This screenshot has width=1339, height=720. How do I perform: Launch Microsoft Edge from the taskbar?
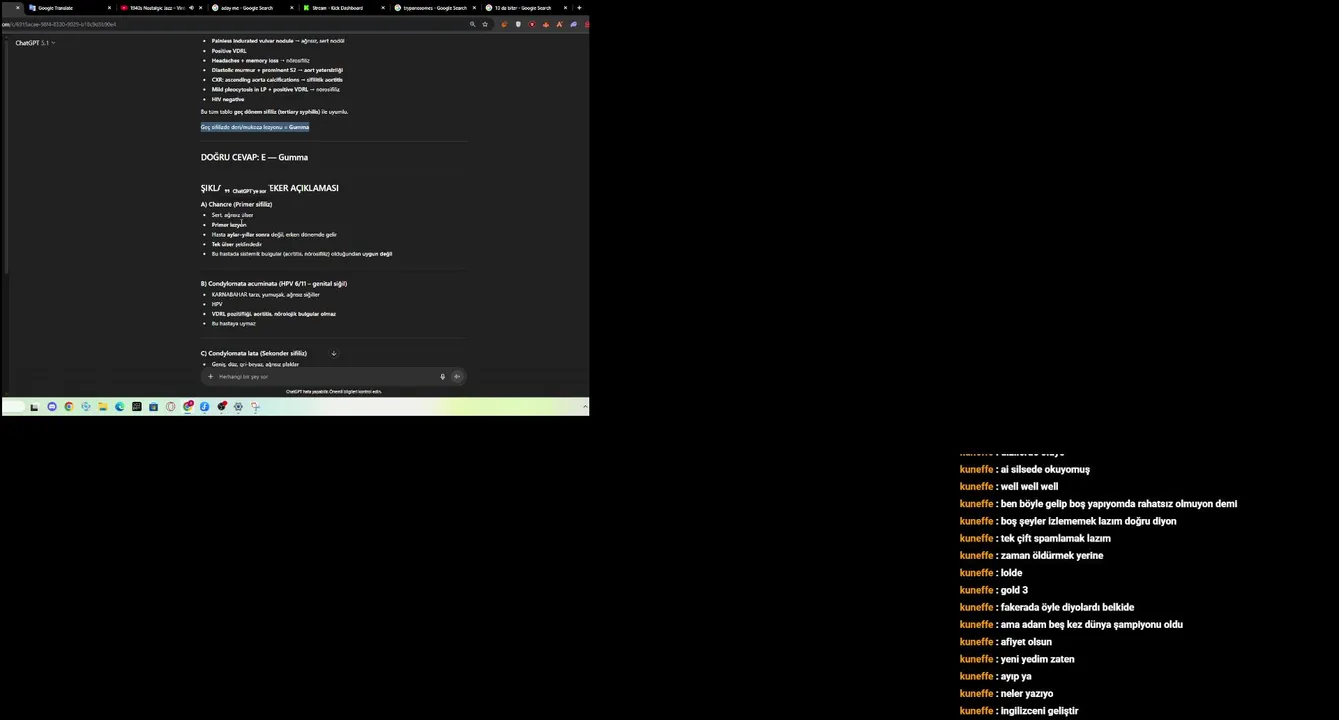click(119, 407)
